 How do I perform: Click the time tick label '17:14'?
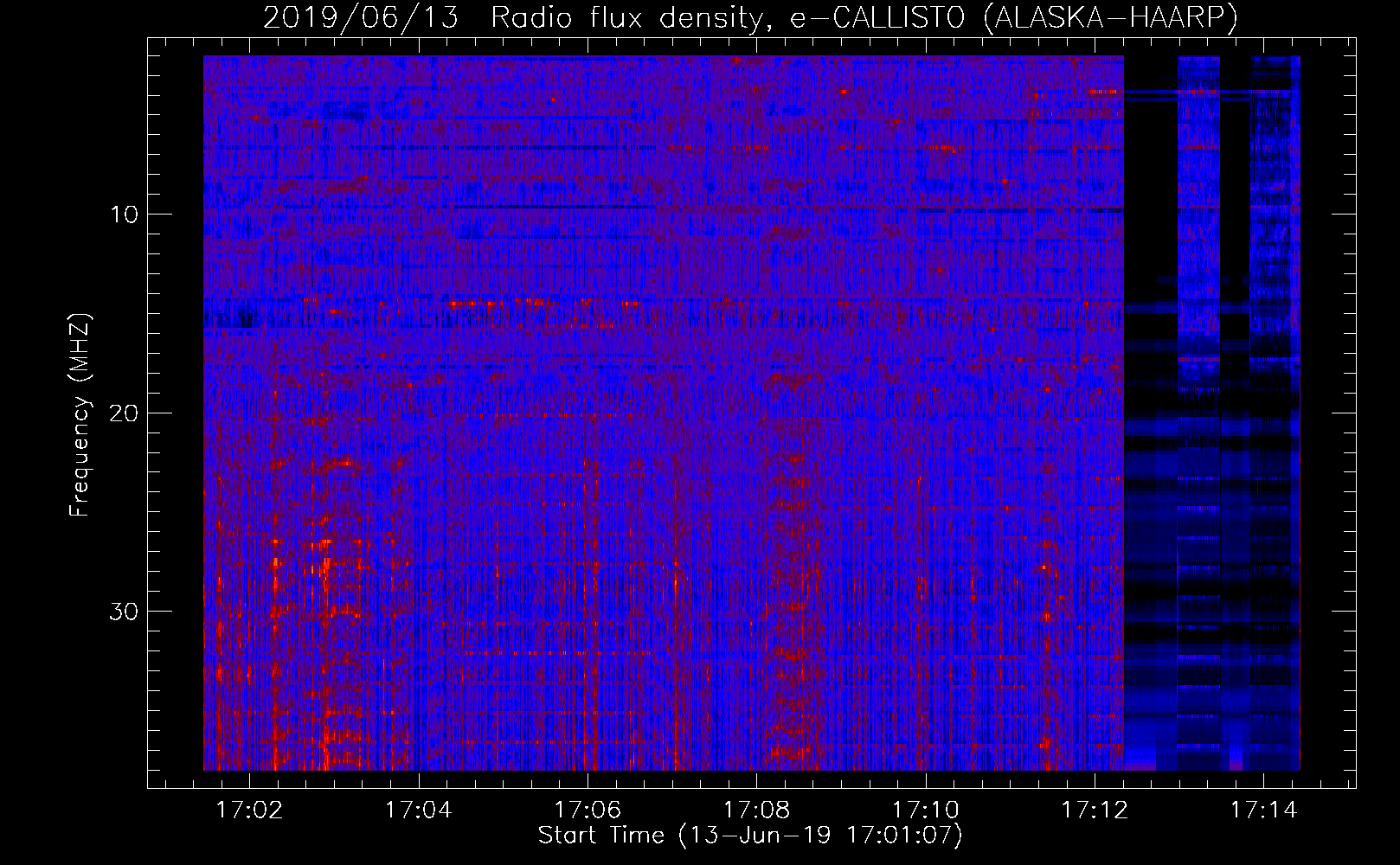click(1263, 811)
